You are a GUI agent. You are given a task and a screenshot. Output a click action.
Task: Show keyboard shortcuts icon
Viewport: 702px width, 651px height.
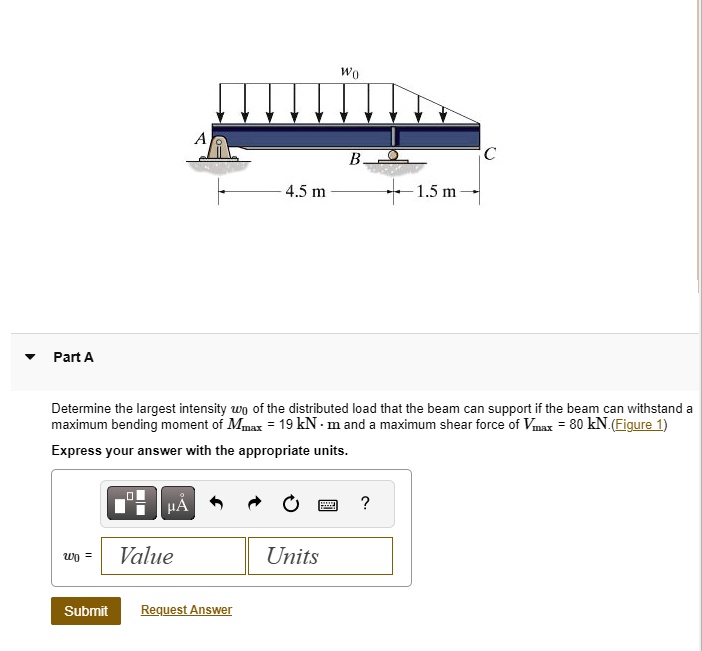pyautogui.click(x=327, y=504)
